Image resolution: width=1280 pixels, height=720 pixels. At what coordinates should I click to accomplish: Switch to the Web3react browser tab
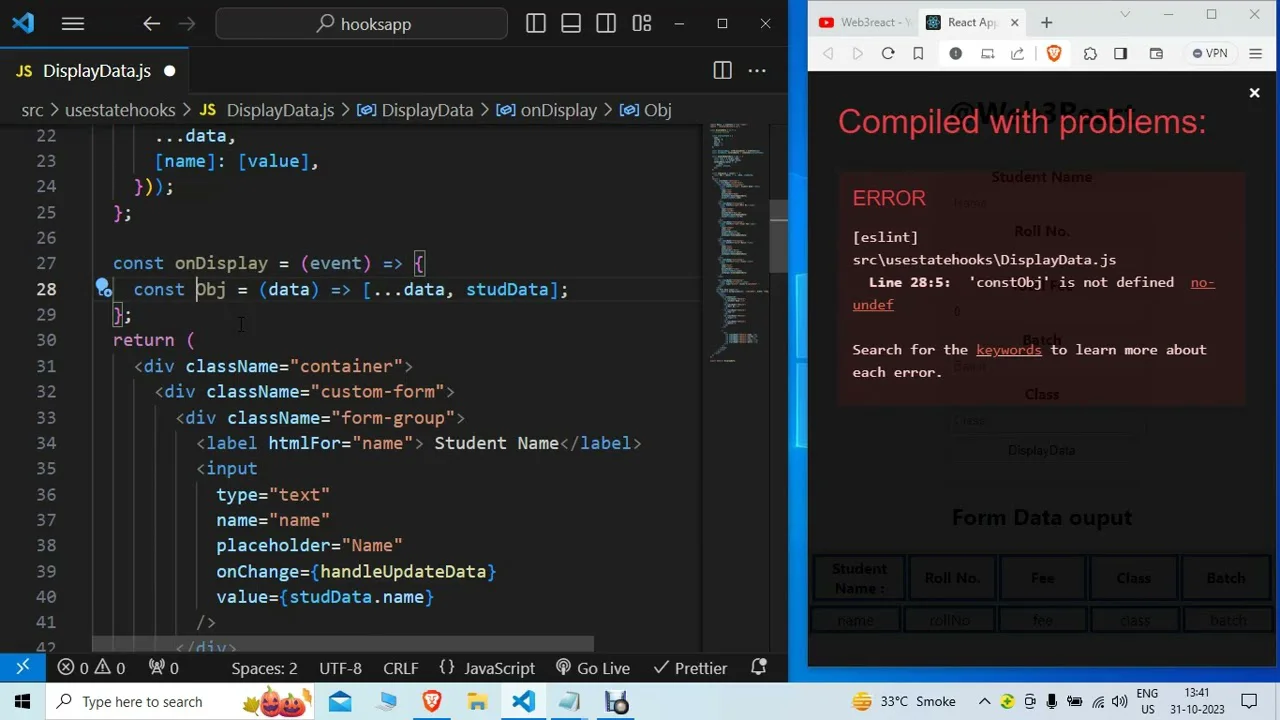tap(862, 22)
